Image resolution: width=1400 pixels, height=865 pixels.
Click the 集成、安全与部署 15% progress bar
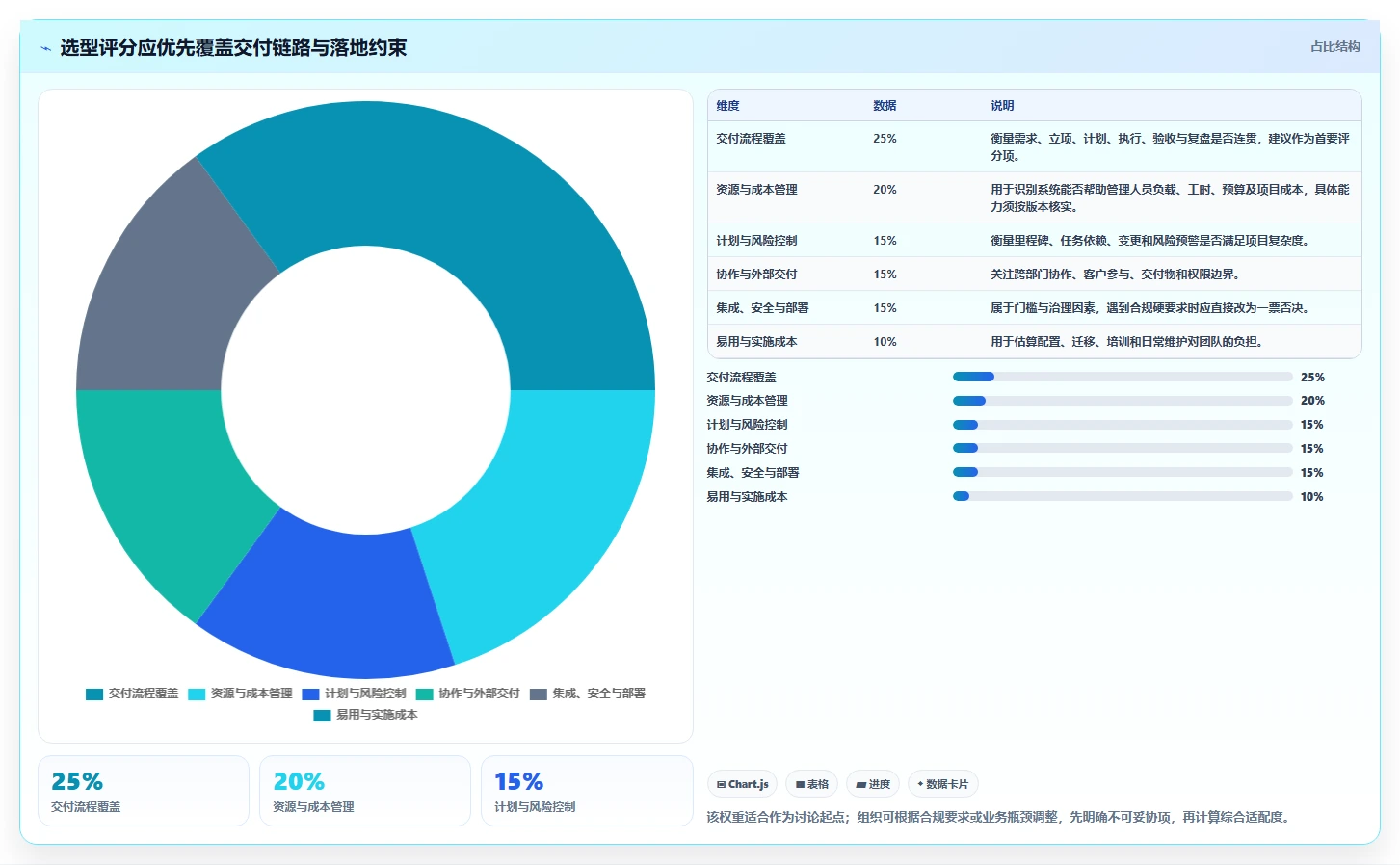[x=1123, y=472]
